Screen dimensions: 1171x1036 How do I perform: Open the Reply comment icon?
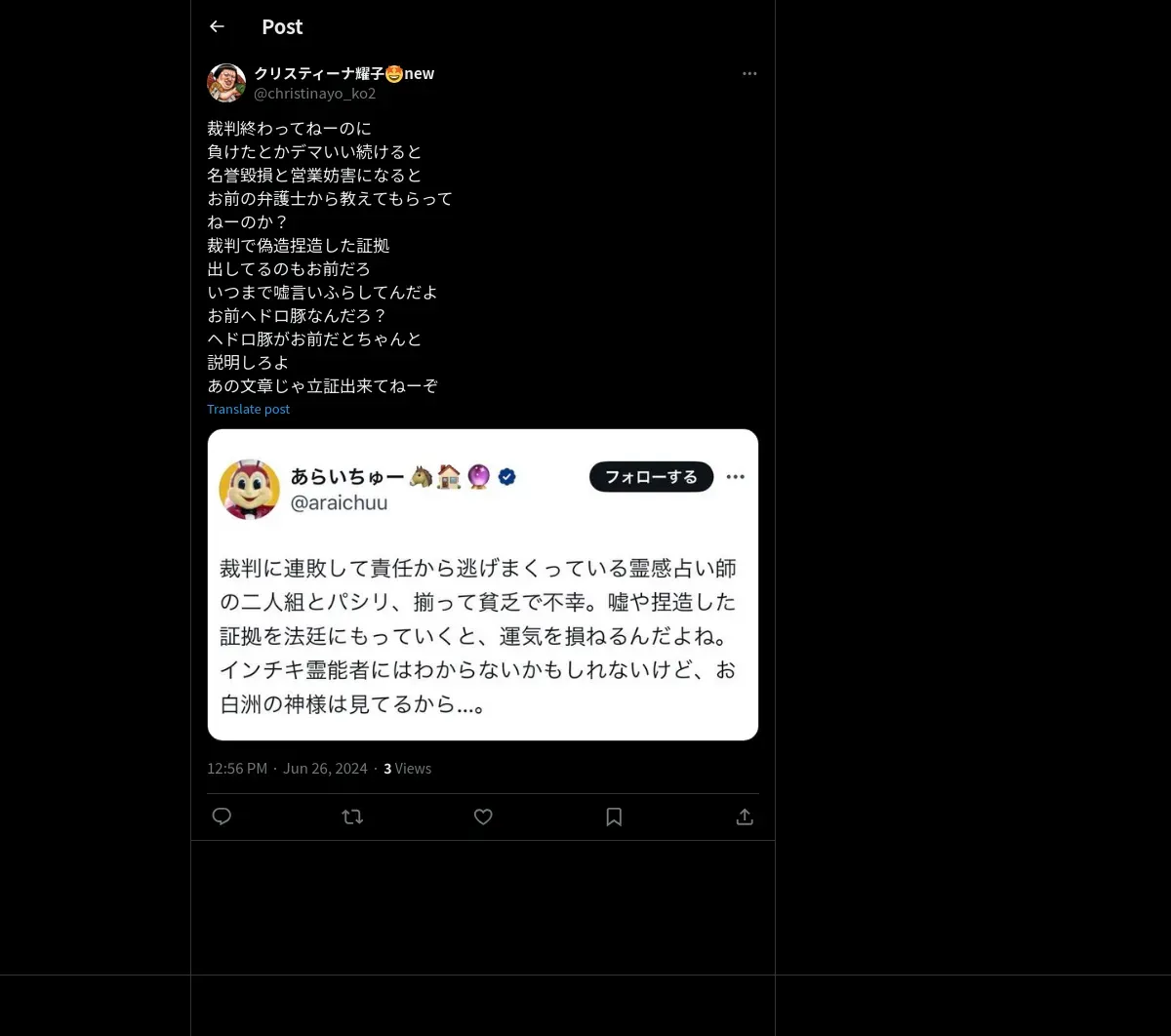click(222, 817)
